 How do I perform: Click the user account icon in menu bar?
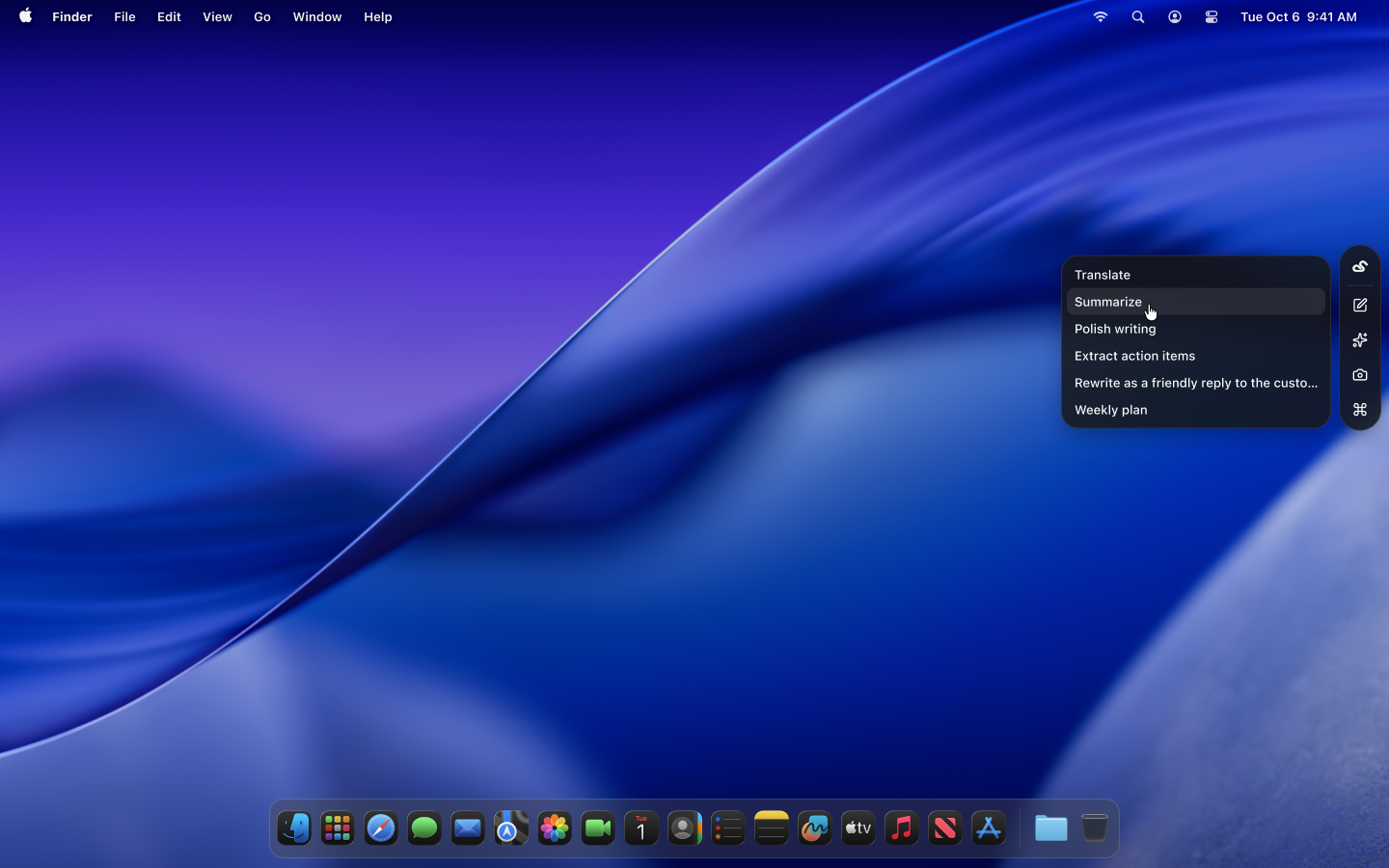[x=1175, y=16]
